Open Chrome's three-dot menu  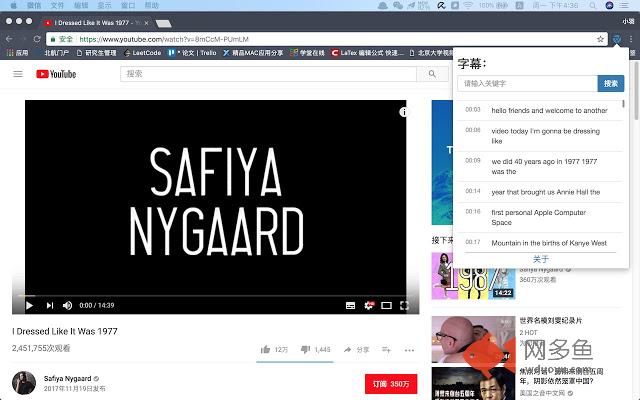click(631, 39)
